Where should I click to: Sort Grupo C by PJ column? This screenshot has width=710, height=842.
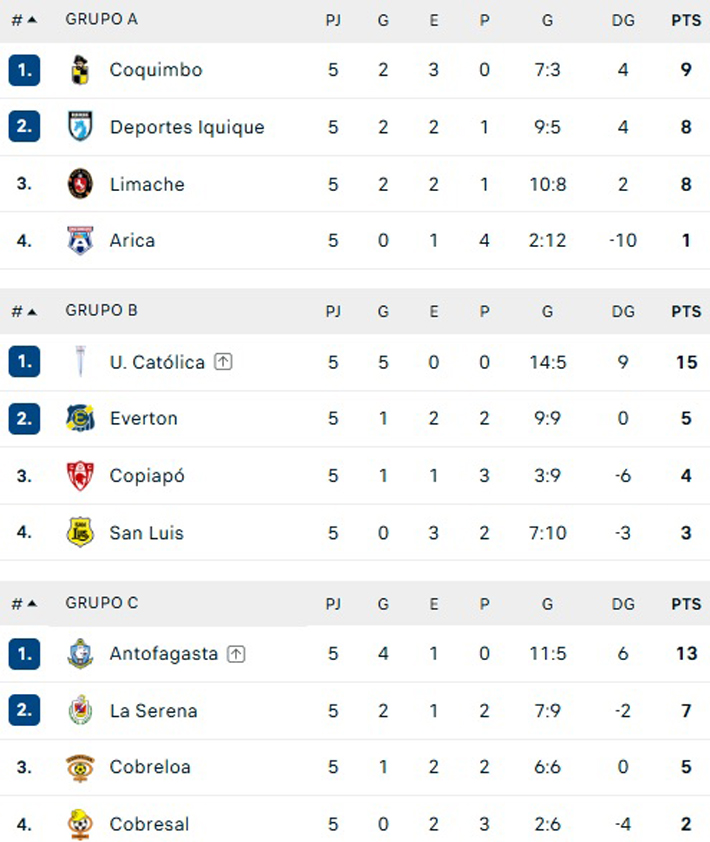333,604
